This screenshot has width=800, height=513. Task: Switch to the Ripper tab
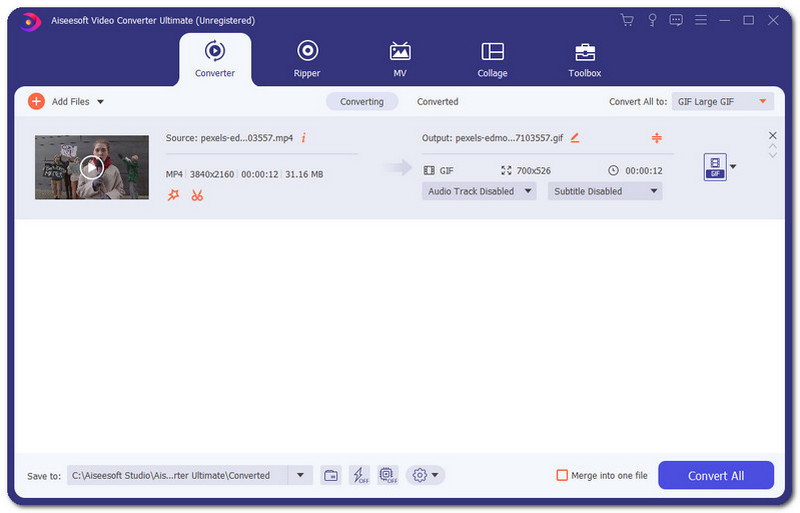coord(307,59)
